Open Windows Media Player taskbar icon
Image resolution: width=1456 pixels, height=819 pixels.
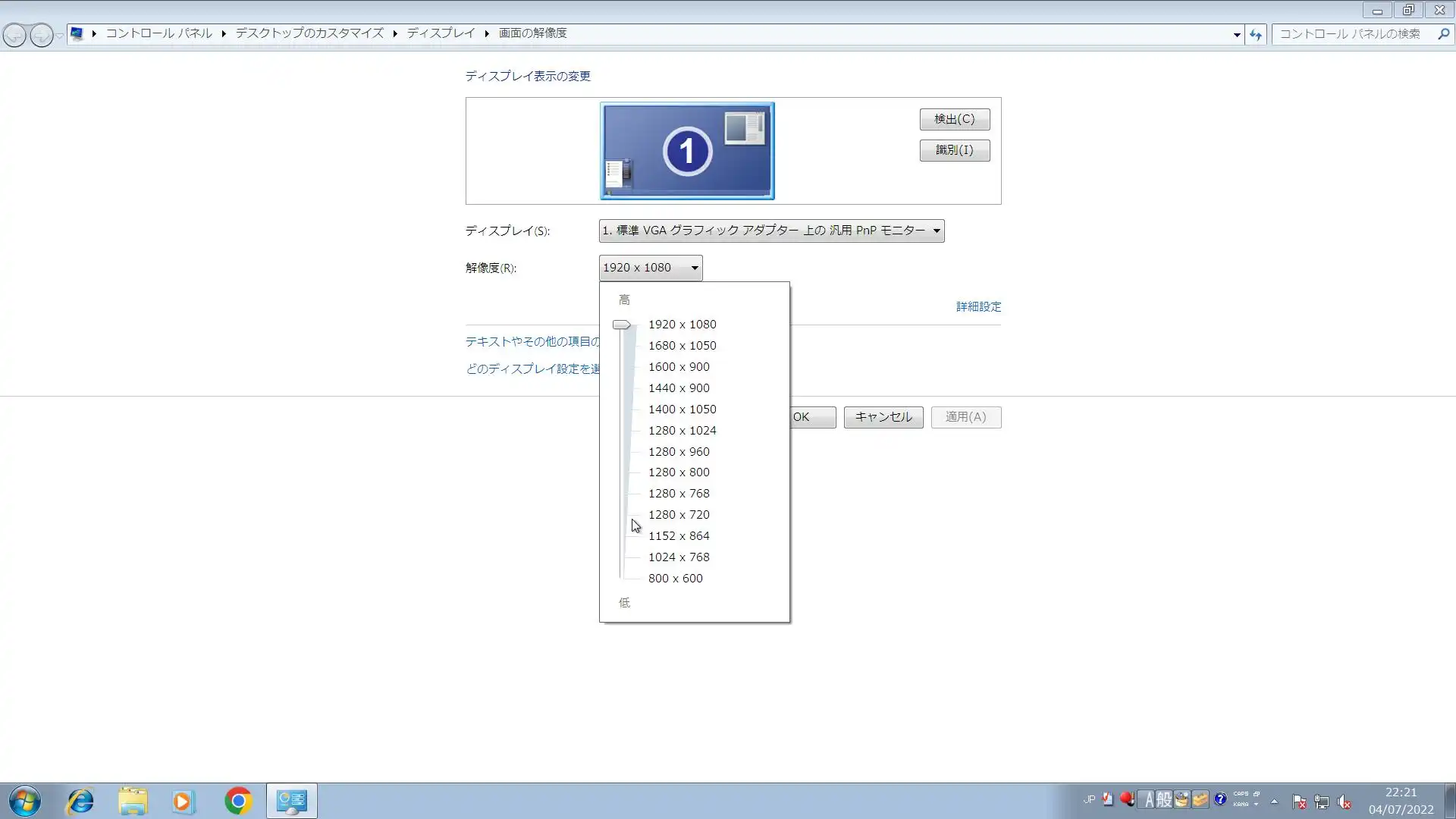pyautogui.click(x=183, y=801)
